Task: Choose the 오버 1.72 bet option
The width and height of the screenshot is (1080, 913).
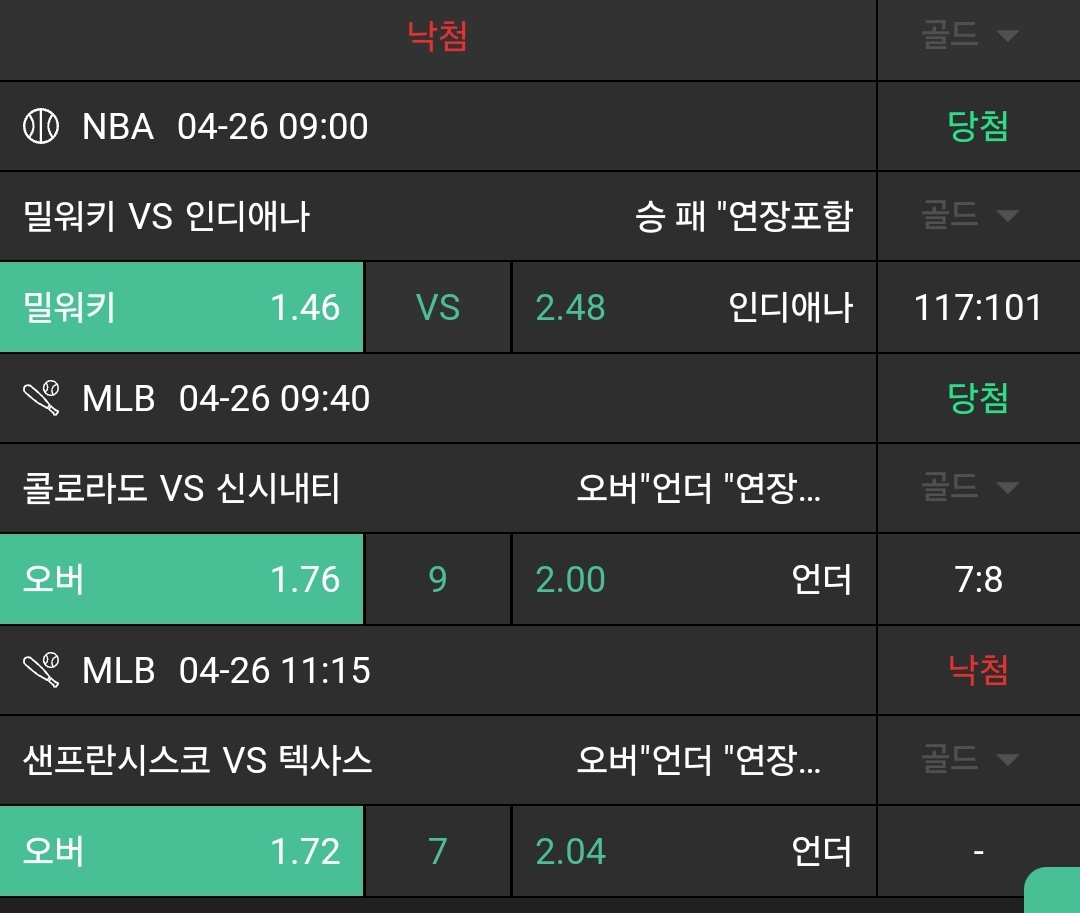Action: (x=181, y=852)
